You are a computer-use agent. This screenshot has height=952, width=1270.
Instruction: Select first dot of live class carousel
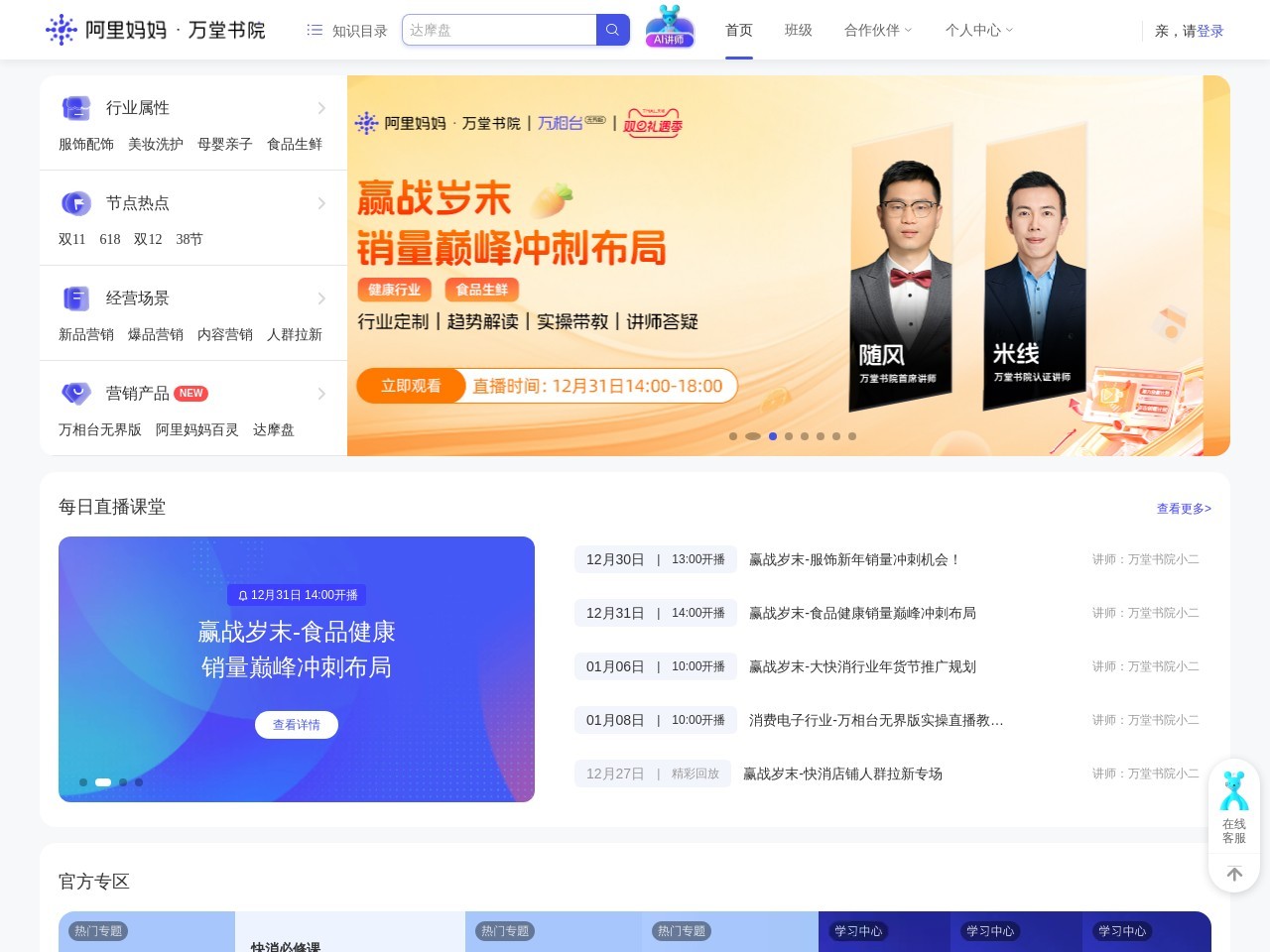tap(83, 782)
